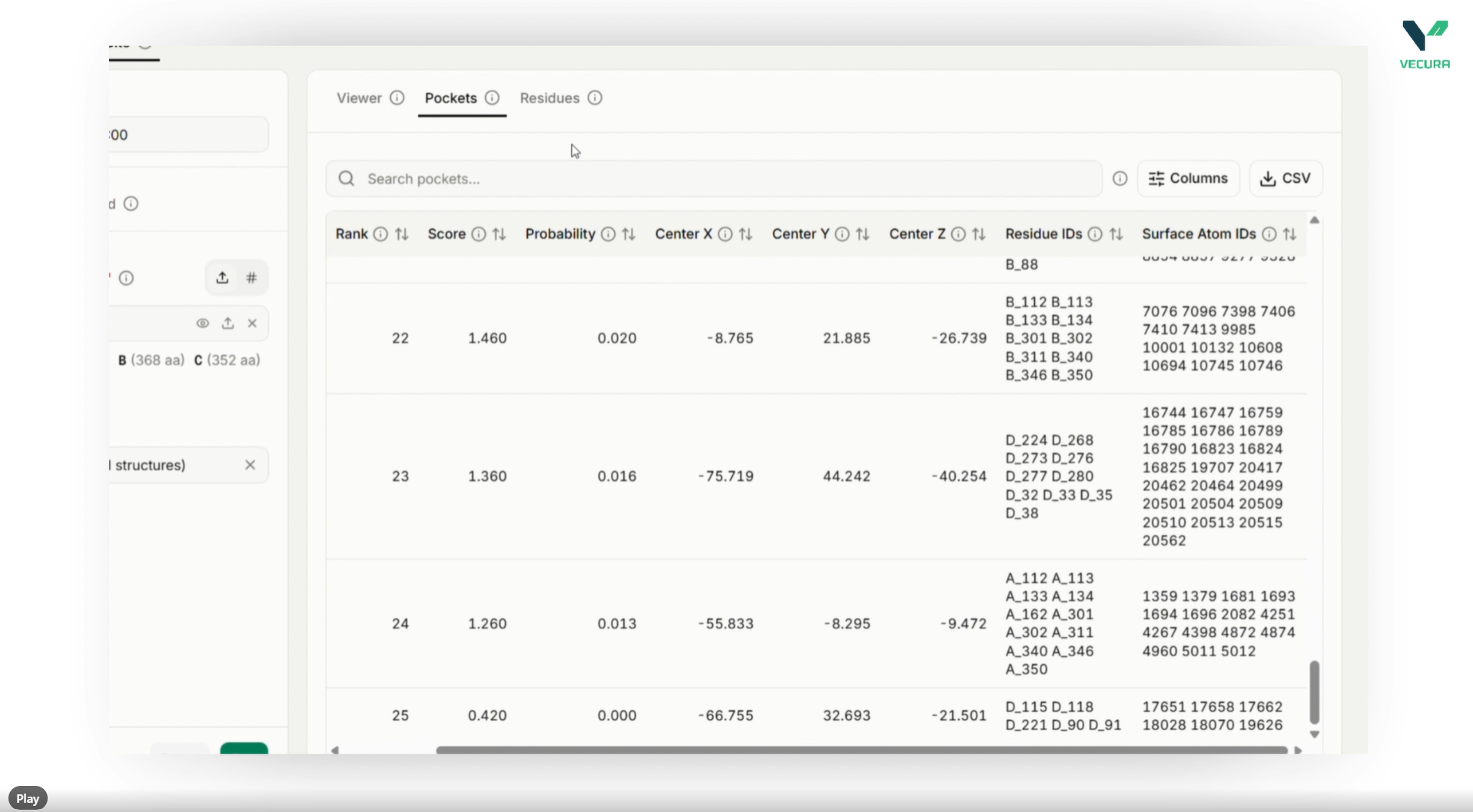This screenshot has height=812, width=1473.
Task: Sort the table by Score
Action: pyautogui.click(x=499, y=234)
